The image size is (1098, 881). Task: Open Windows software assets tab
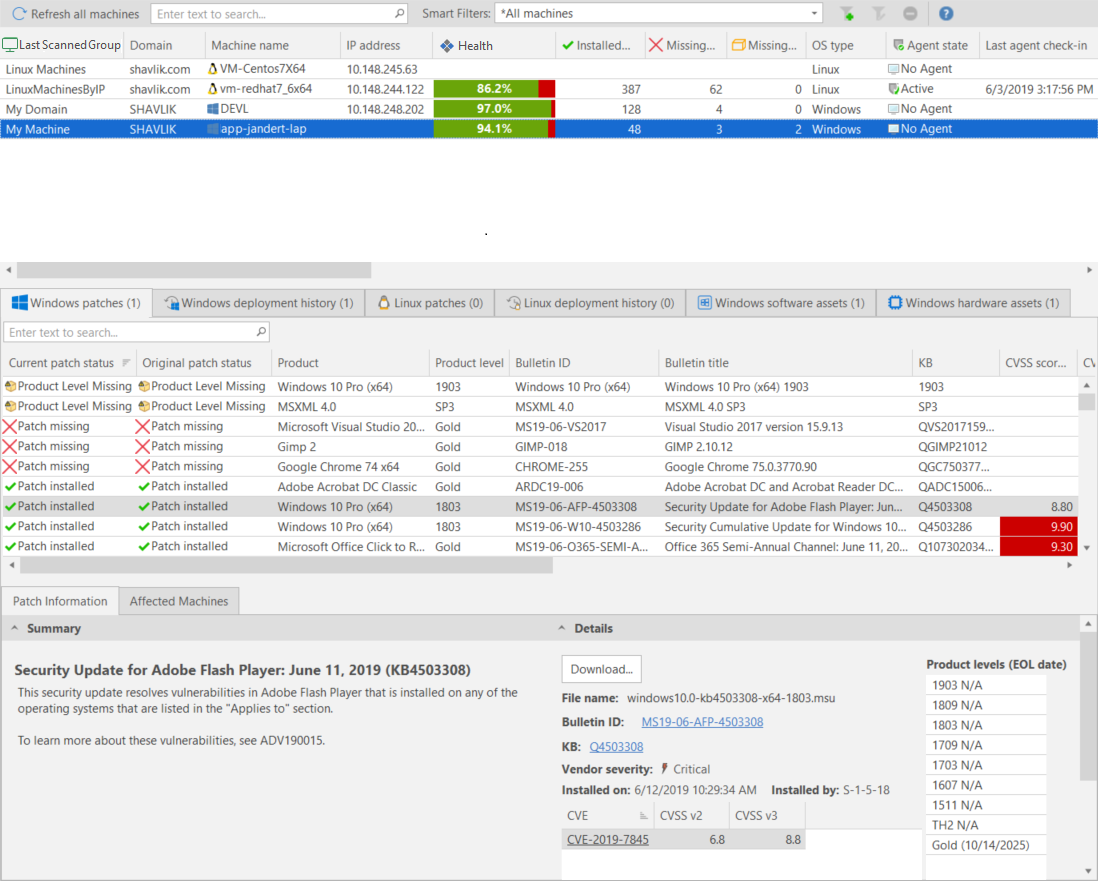[x=781, y=303]
